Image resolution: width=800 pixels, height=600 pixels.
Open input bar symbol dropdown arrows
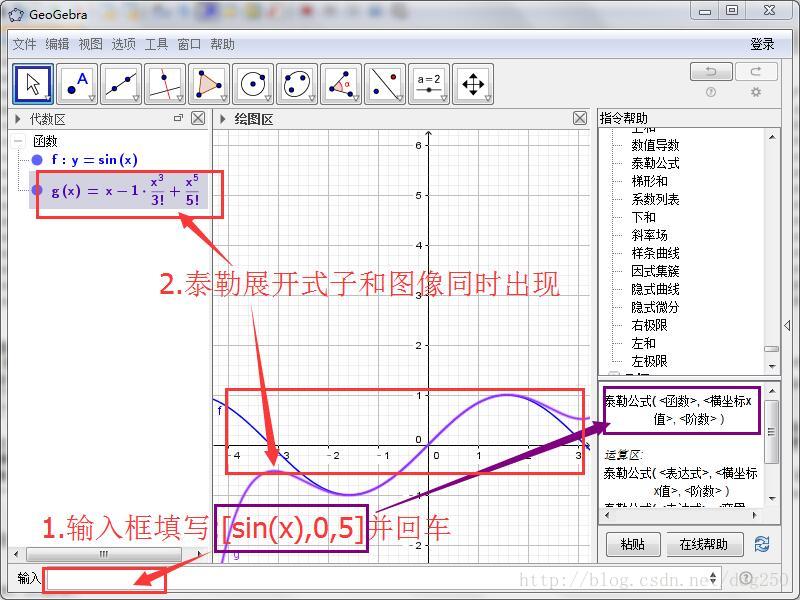(x=713, y=578)
